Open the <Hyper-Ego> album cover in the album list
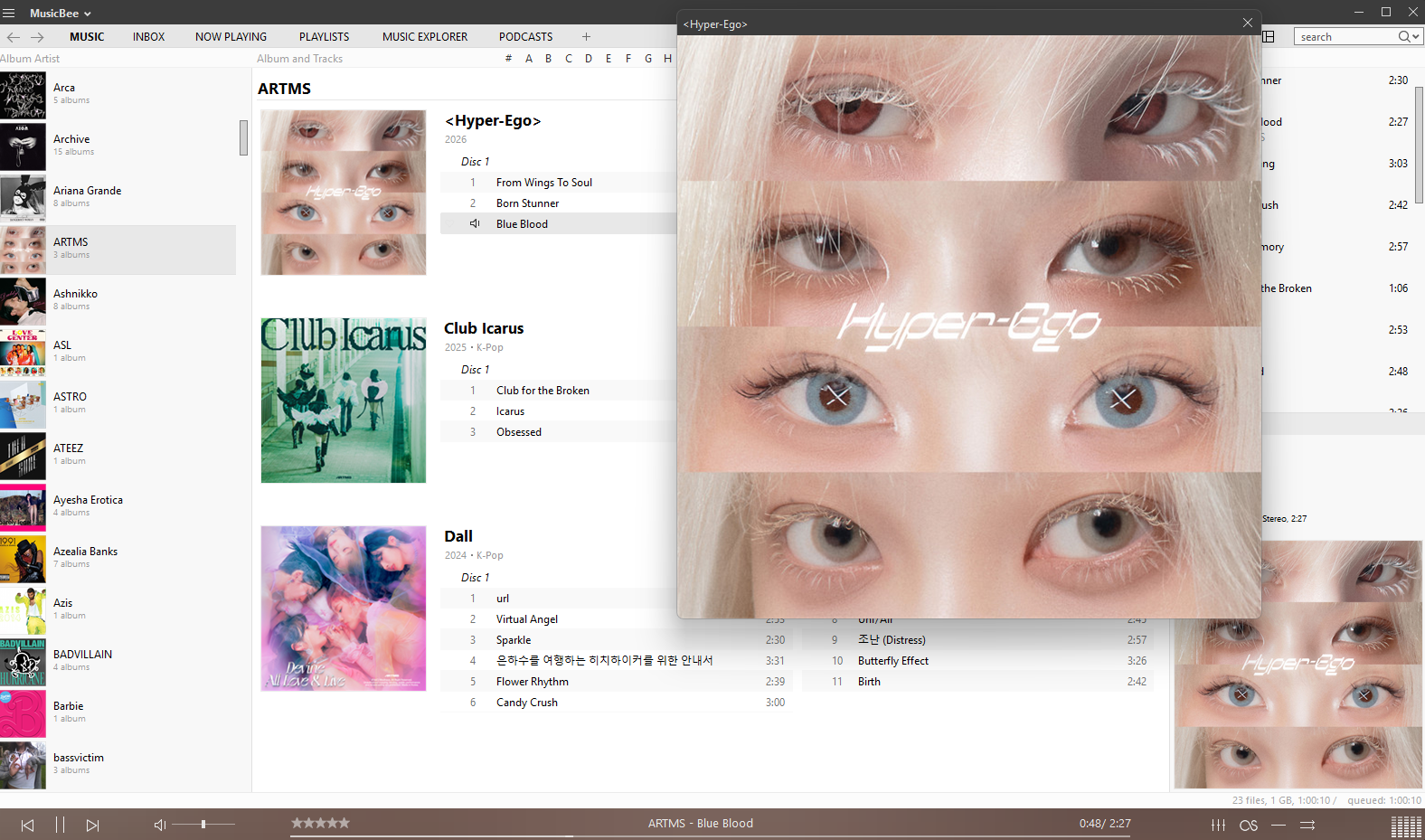 [344, 193]
